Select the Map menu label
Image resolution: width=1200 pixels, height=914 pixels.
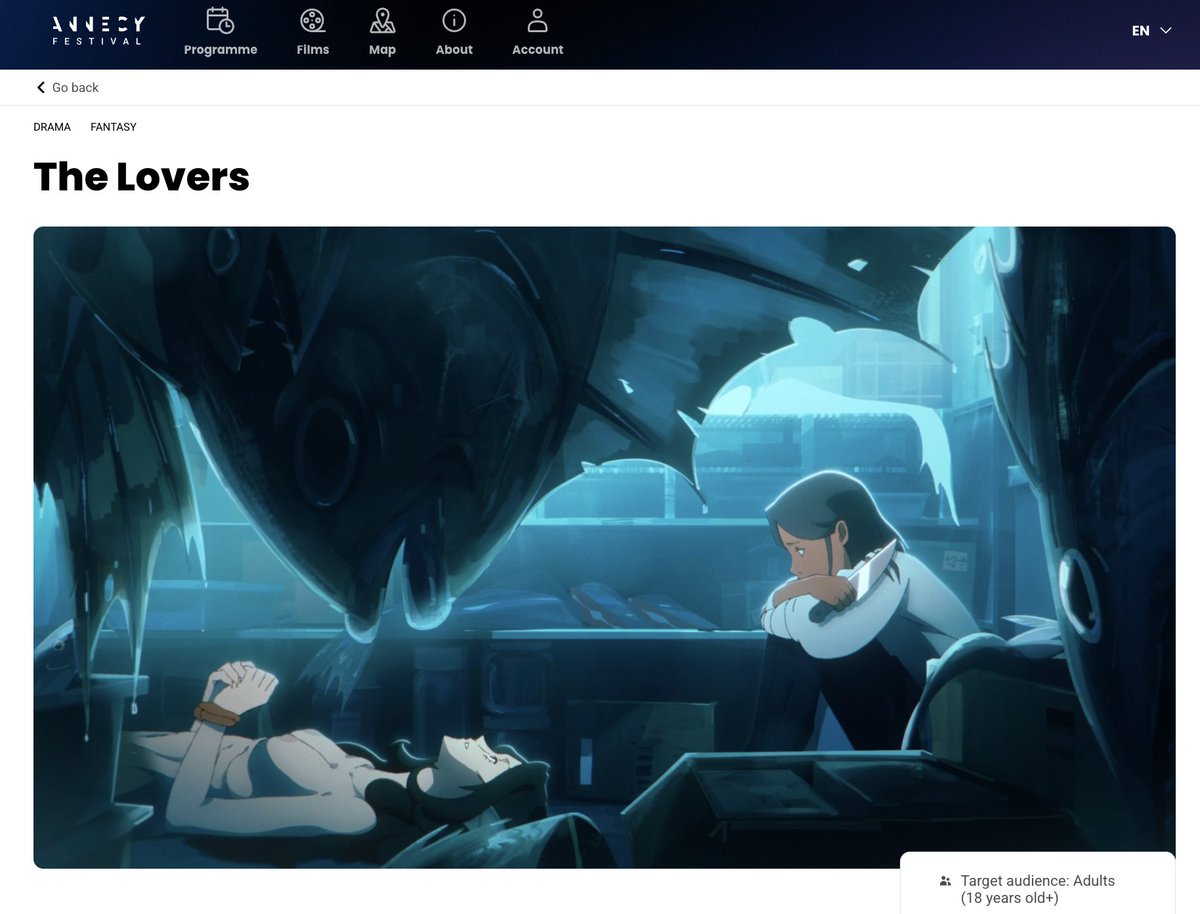point(382,50)
